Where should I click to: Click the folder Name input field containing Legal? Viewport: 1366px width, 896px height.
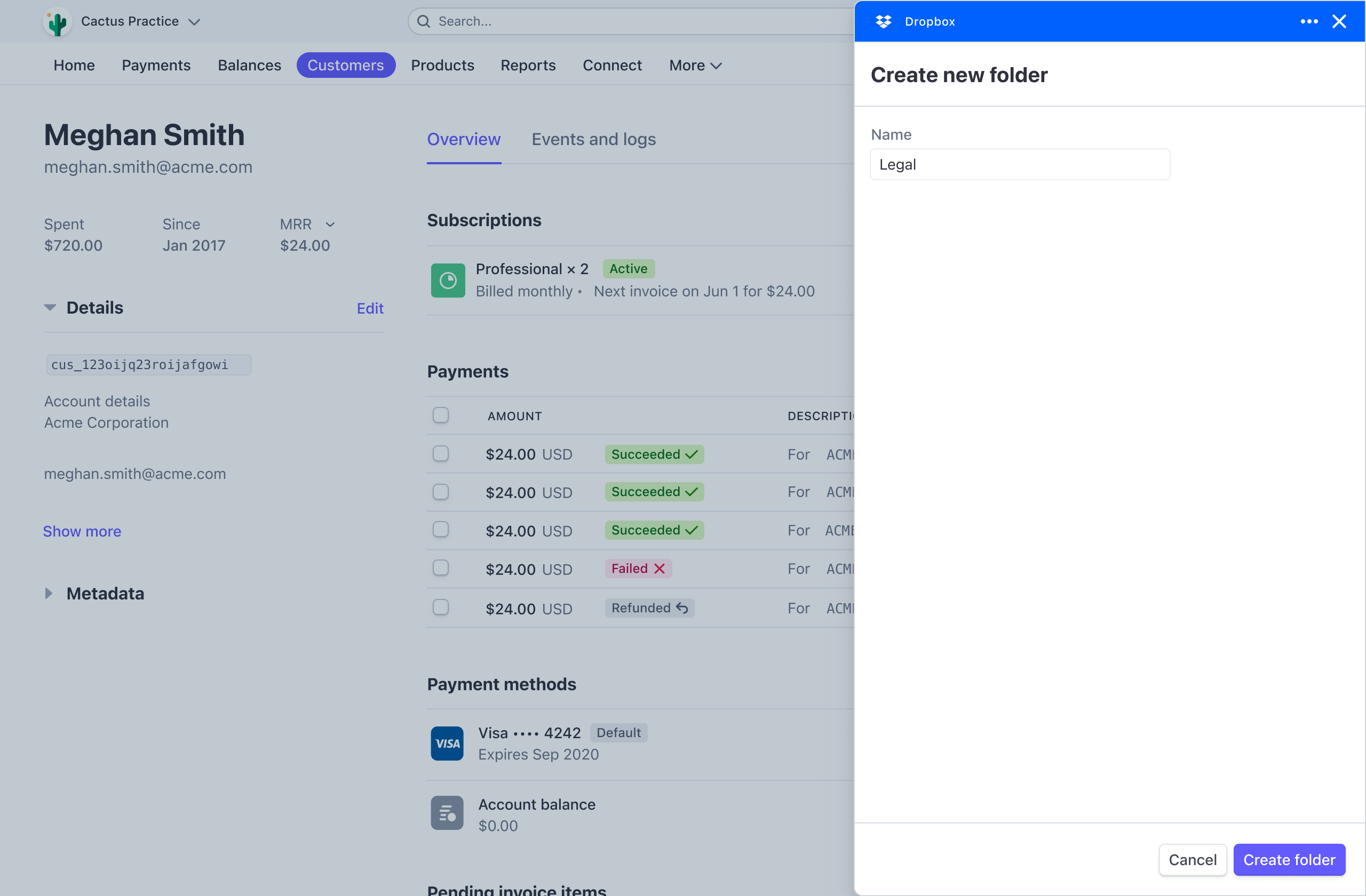[1020, 165]
